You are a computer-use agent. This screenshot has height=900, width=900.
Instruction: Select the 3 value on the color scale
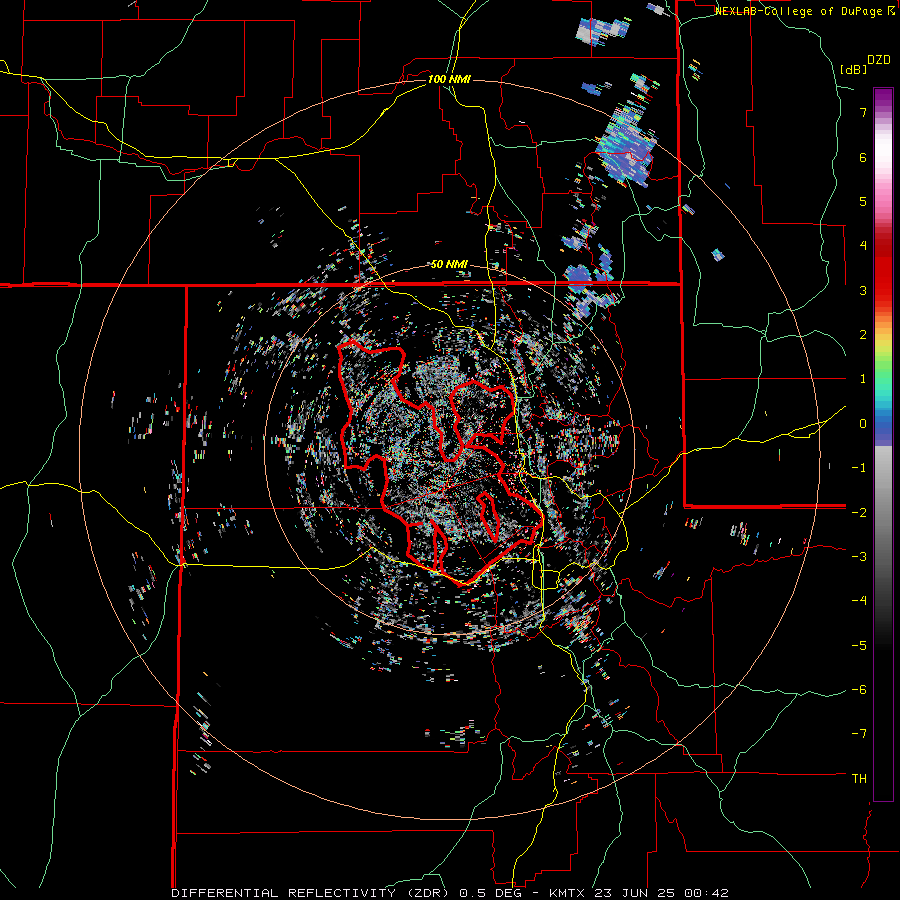[863, 290]
